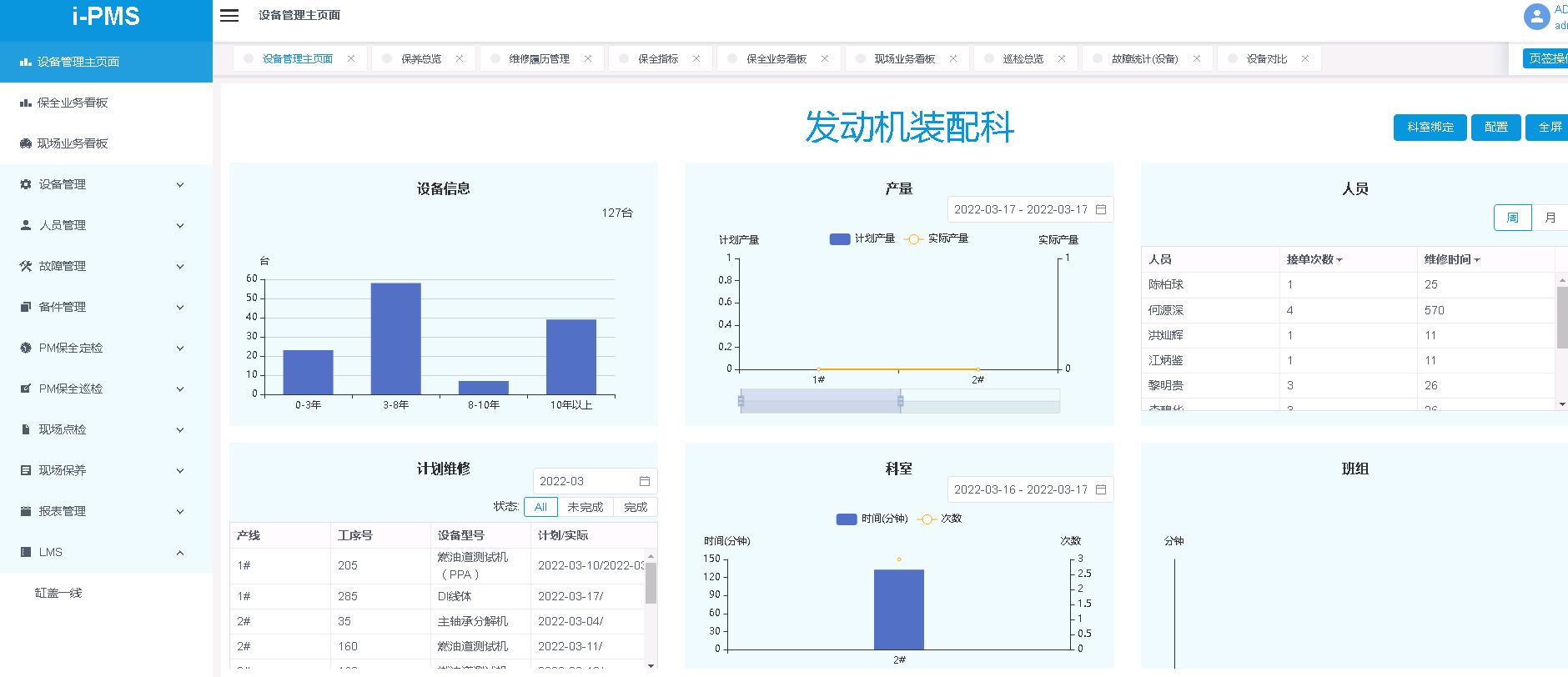Switch to the 维修履历管理 tab
Viewport: 1568px width, 677px height.
[x=540, y=59]
